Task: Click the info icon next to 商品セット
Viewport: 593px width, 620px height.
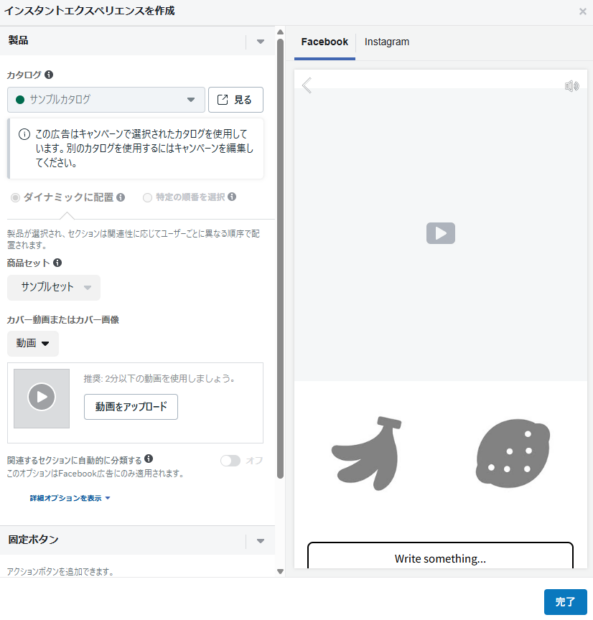Action: pos(57,263)
